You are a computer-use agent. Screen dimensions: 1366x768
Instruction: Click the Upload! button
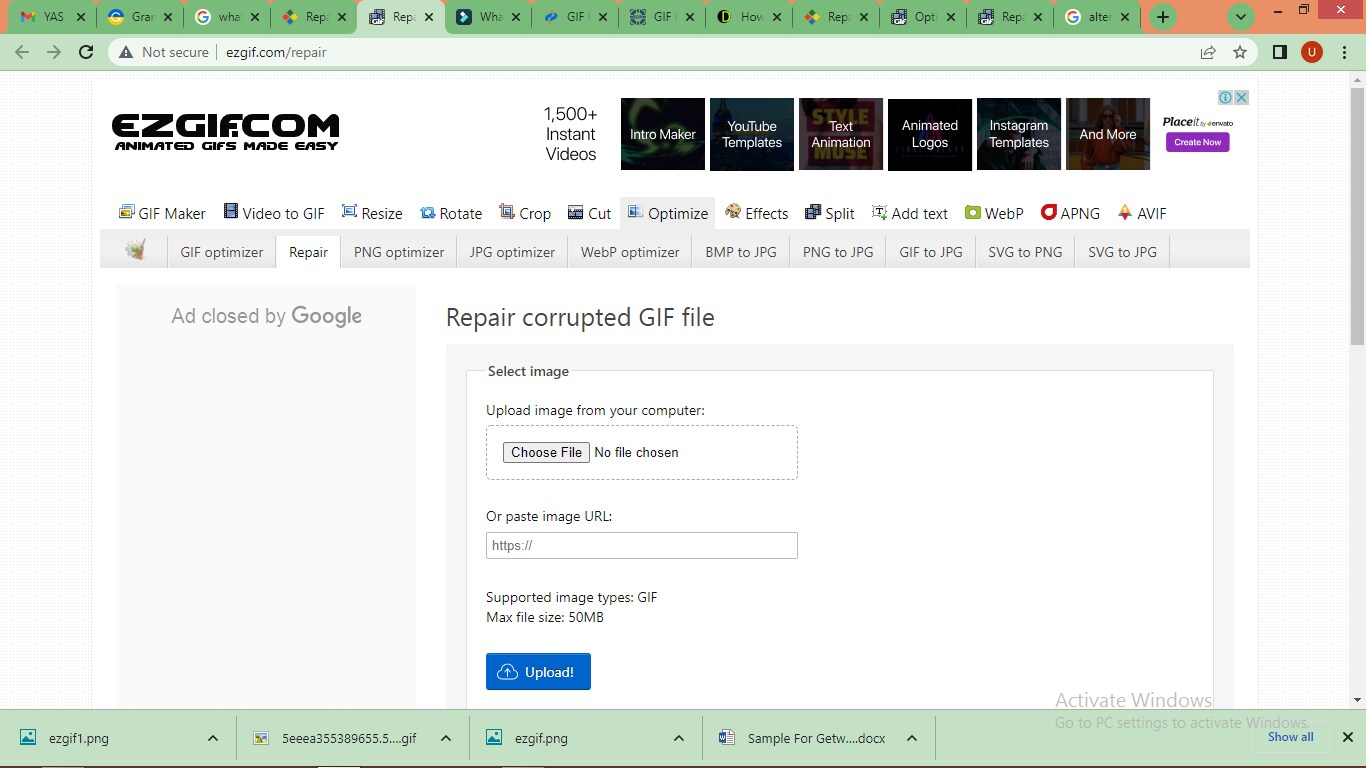point(538,672)
